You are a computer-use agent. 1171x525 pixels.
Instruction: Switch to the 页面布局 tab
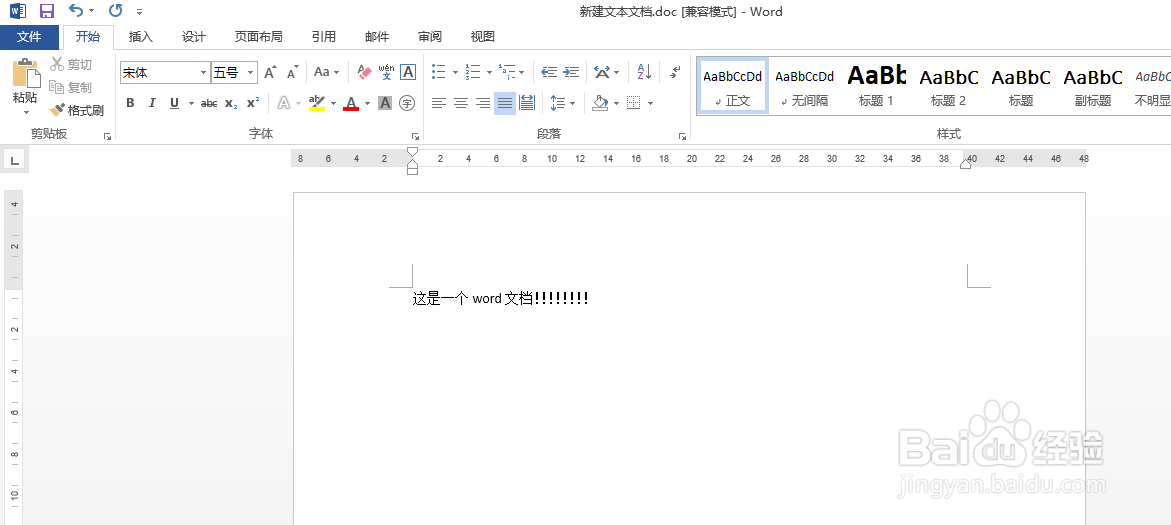[258, 37]
